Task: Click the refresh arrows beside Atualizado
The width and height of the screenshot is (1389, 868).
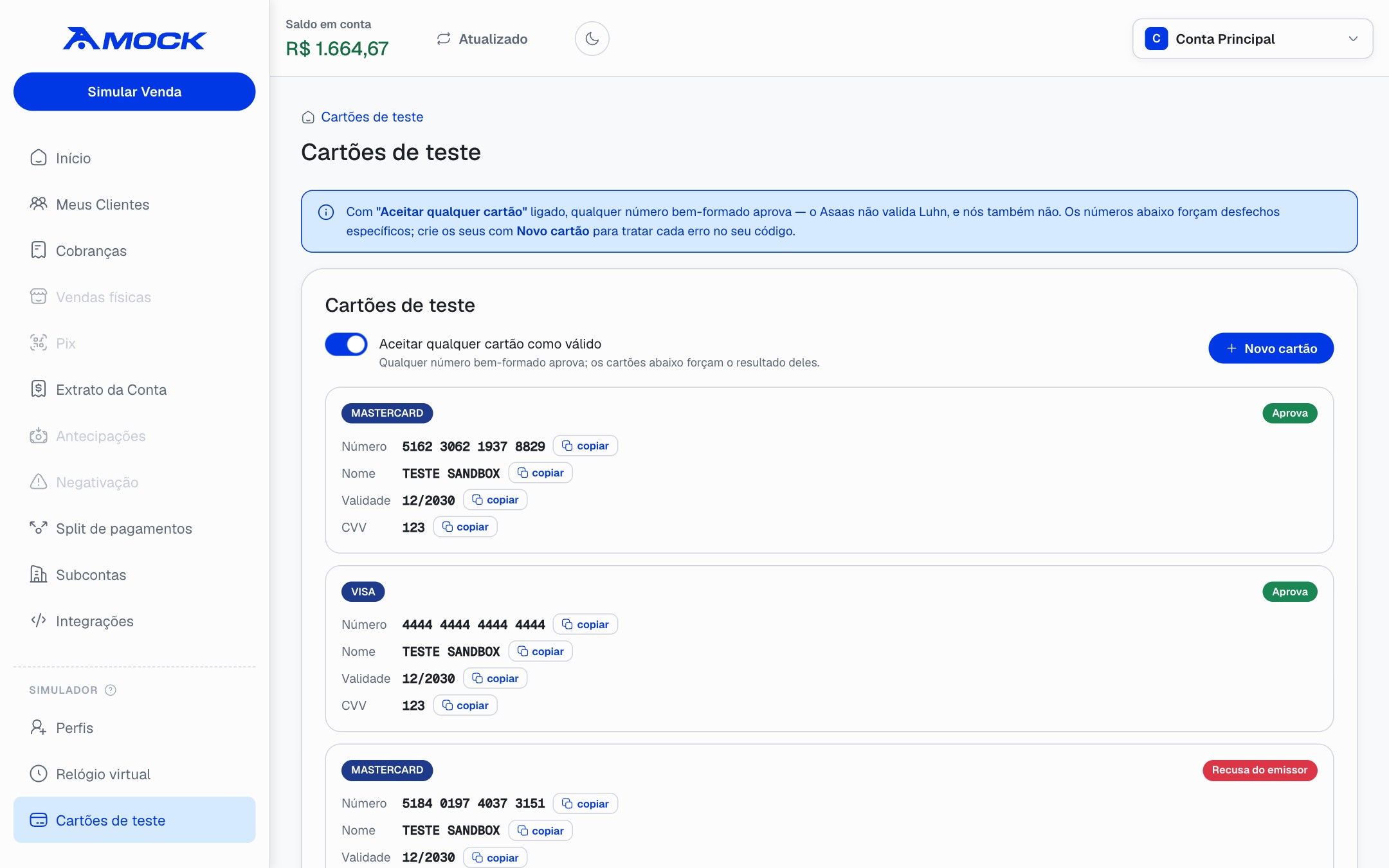Action: coord(444,39)
